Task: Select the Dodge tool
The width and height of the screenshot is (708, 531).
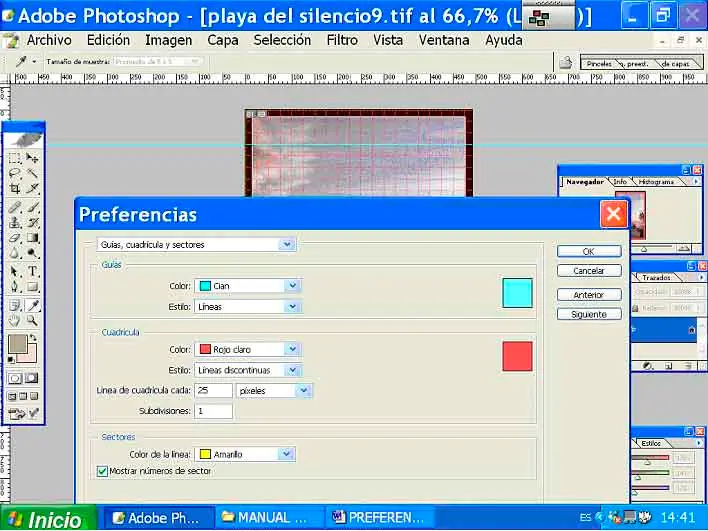Action: click(x=32, y=252)
